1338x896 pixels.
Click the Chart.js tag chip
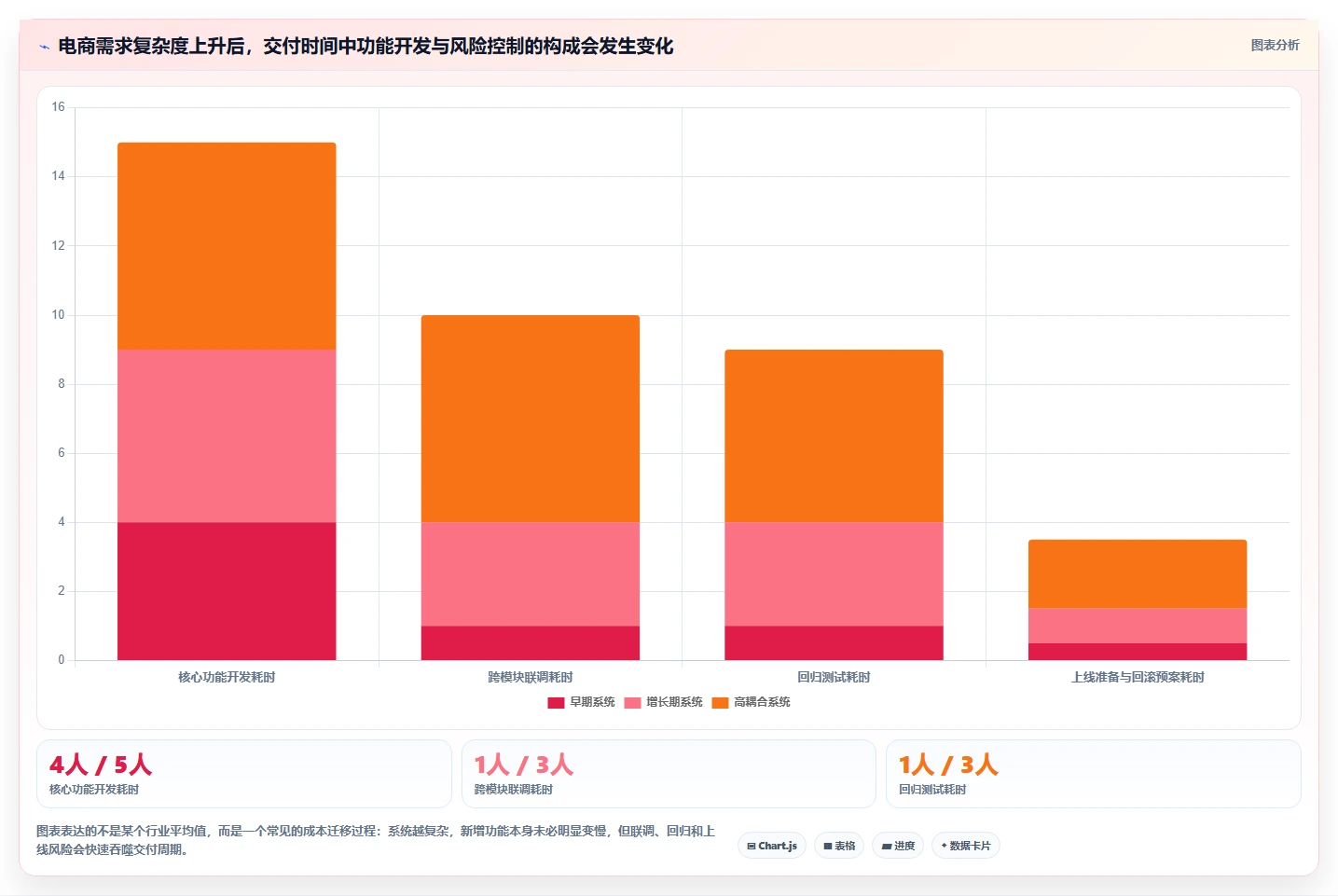[x=772, y=846]
